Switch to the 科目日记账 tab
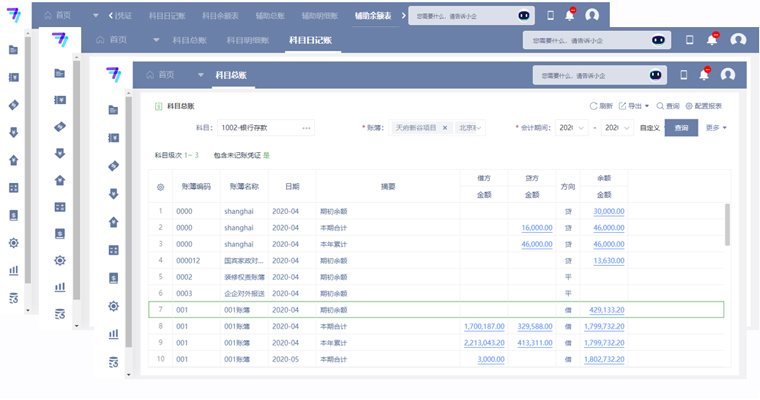 [x=309, y=41]
